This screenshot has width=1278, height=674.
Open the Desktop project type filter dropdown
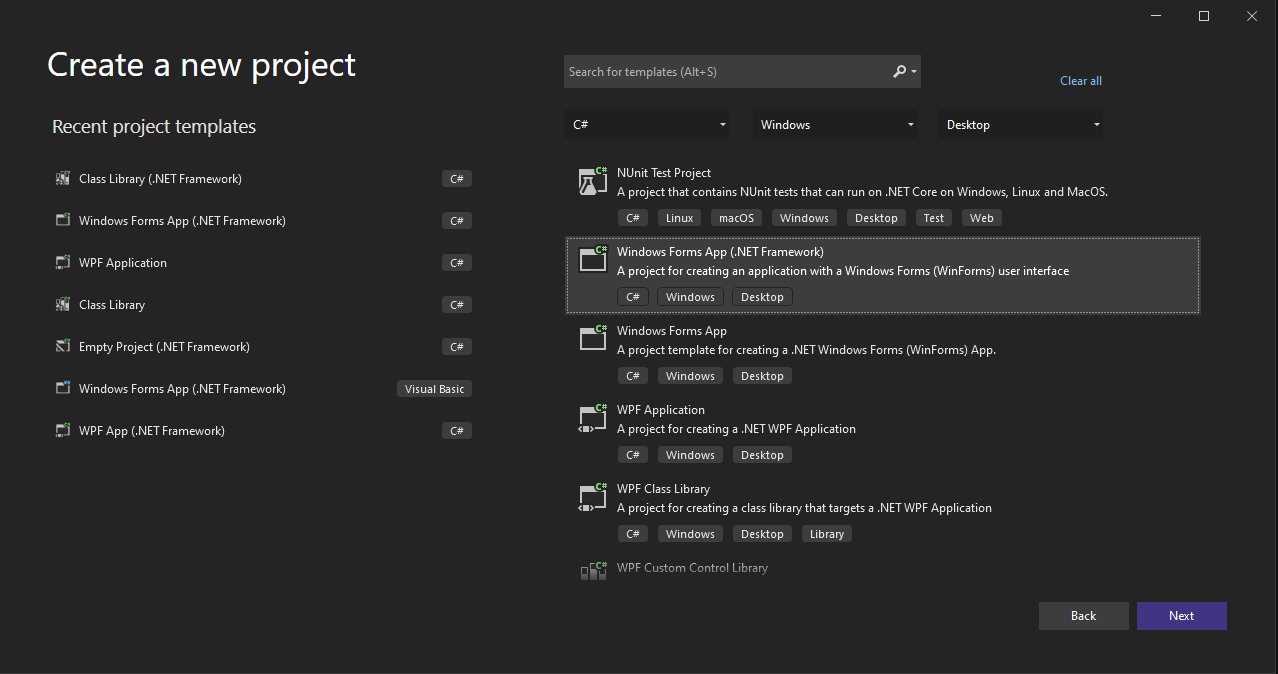1023,125
